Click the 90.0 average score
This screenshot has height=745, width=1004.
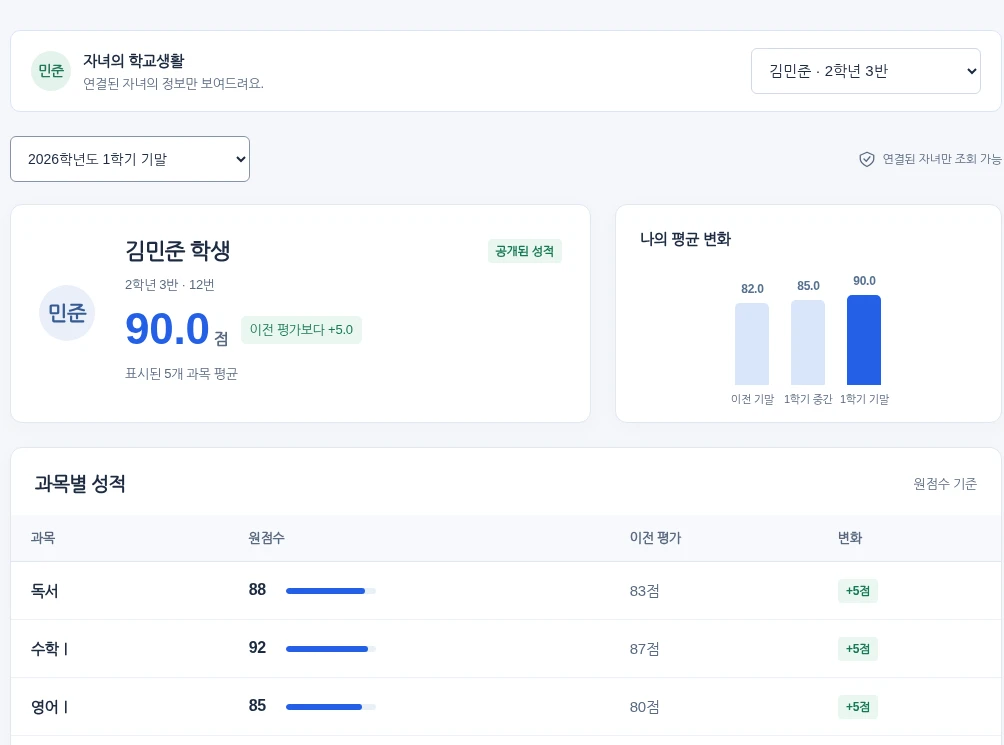coord(167,329)
